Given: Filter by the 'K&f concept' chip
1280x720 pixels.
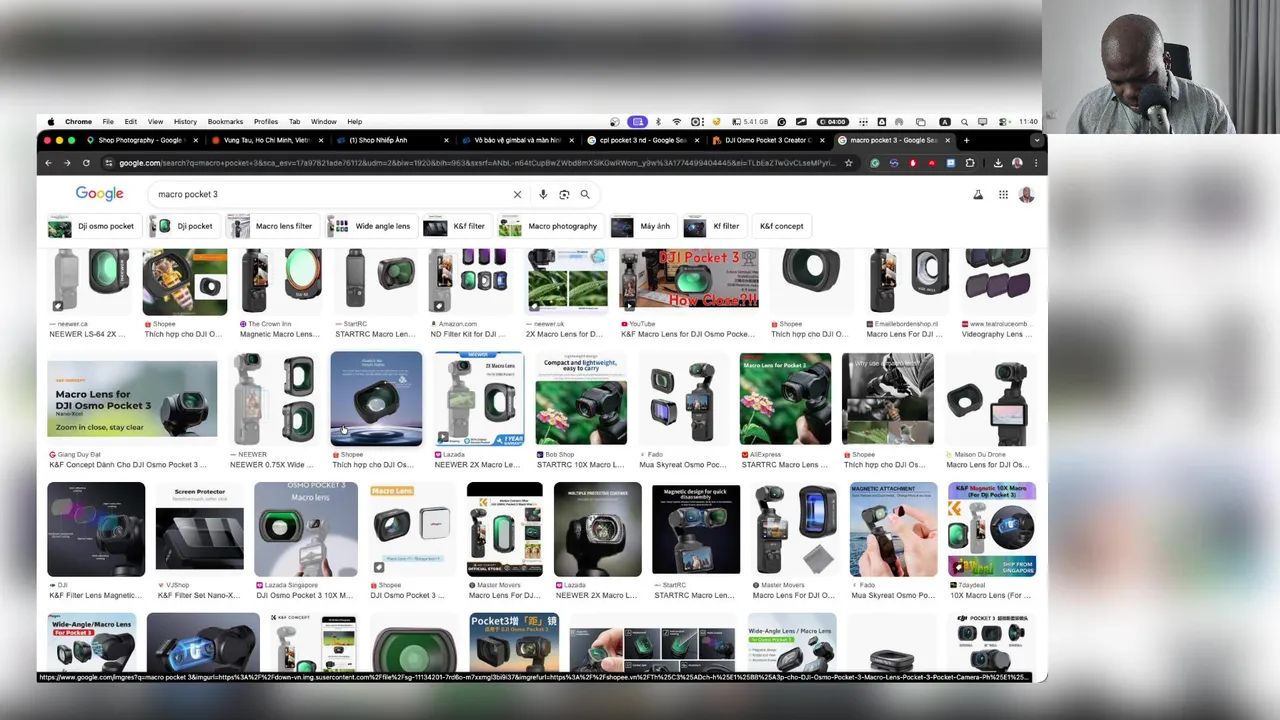Looking at the screenshot, I should pyautogui.click(x=781, y=226).
